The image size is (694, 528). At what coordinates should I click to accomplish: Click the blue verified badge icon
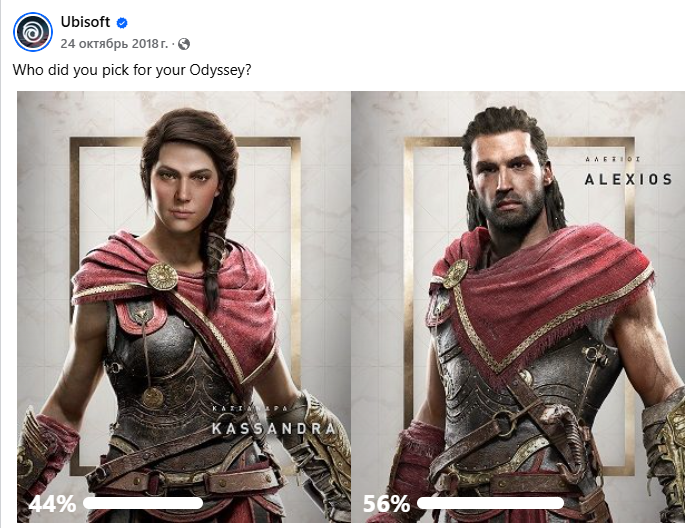(122, 23)
